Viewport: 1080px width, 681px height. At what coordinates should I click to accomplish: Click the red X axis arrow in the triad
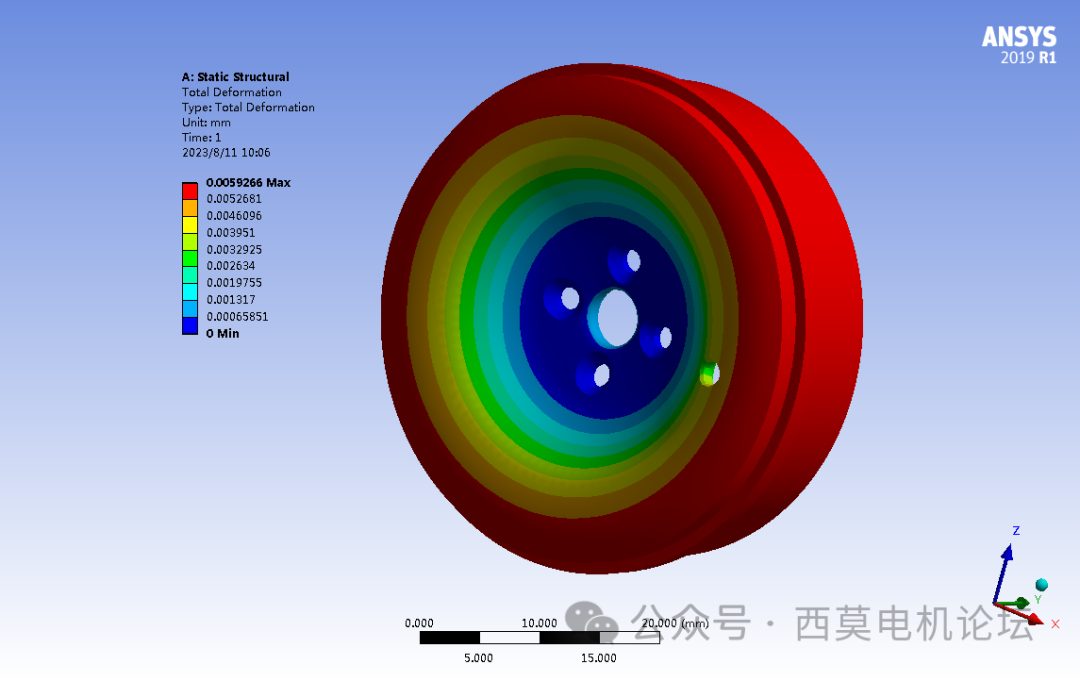point(1035,618)
